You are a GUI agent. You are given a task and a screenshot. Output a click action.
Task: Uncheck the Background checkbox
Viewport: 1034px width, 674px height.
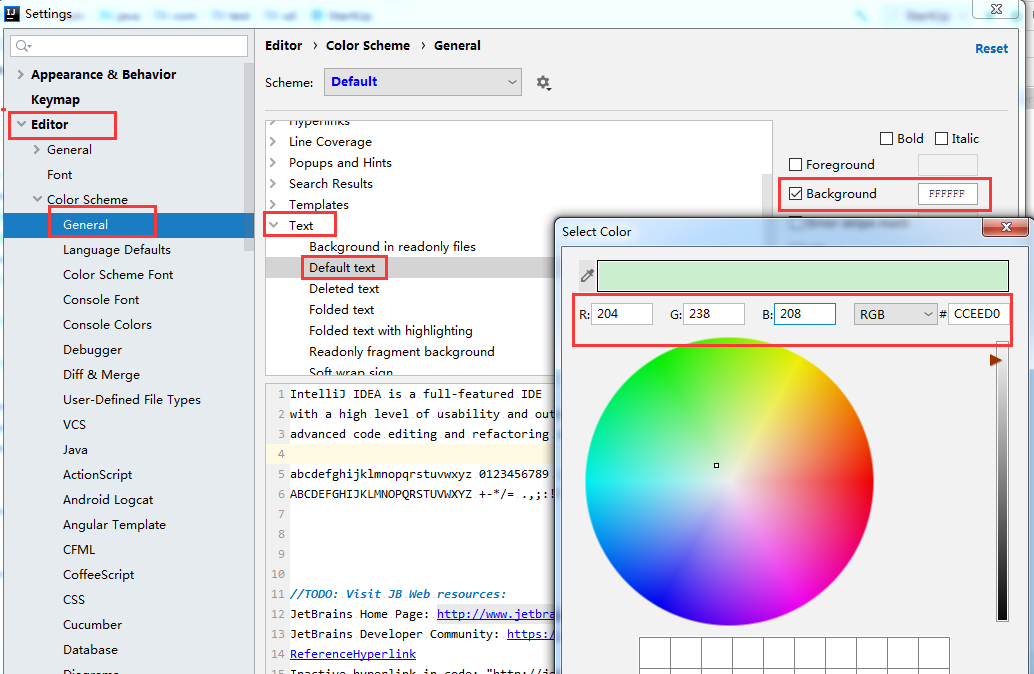point(796,193)
